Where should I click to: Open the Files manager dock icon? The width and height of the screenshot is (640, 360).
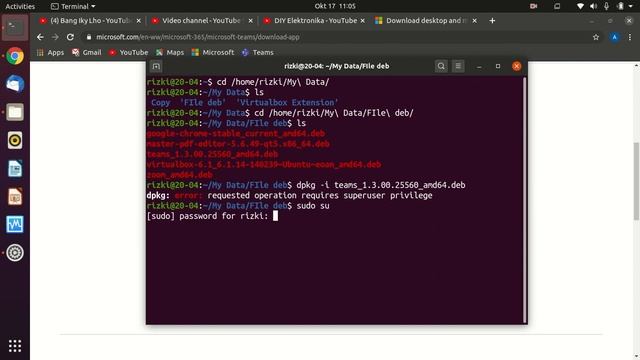(15, 112)
